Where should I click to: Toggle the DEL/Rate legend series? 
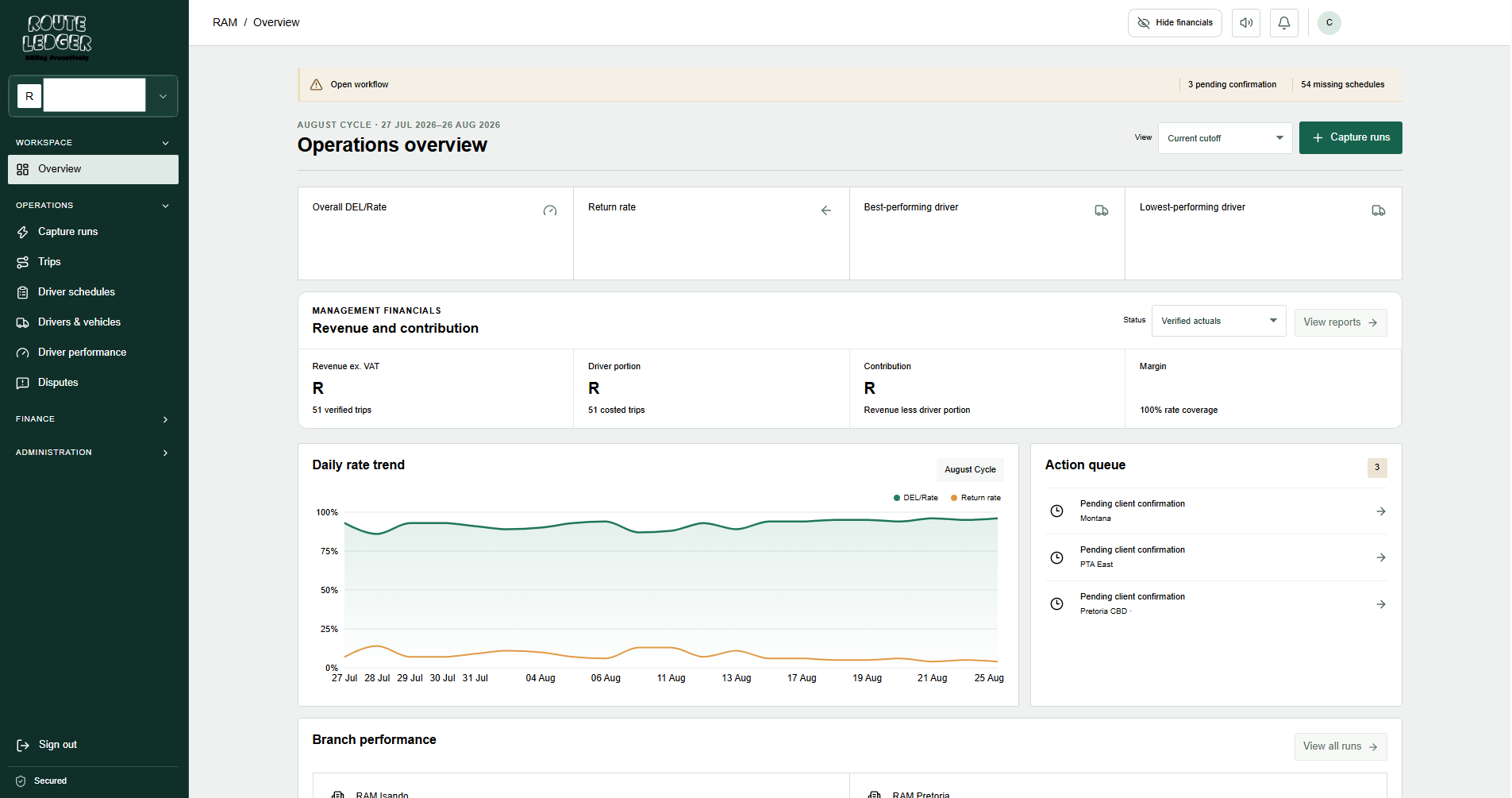tap(916, 498)
